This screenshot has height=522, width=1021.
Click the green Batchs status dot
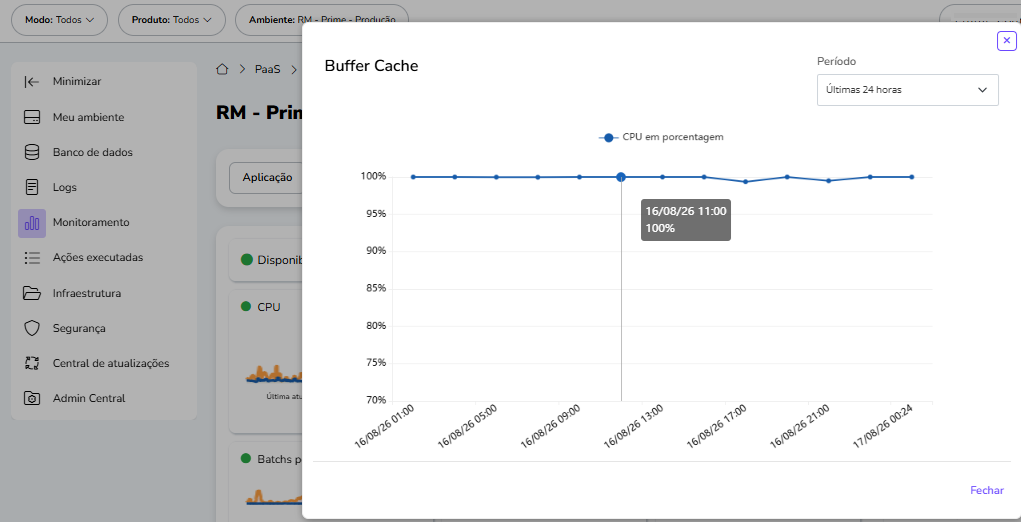point(245,458)
